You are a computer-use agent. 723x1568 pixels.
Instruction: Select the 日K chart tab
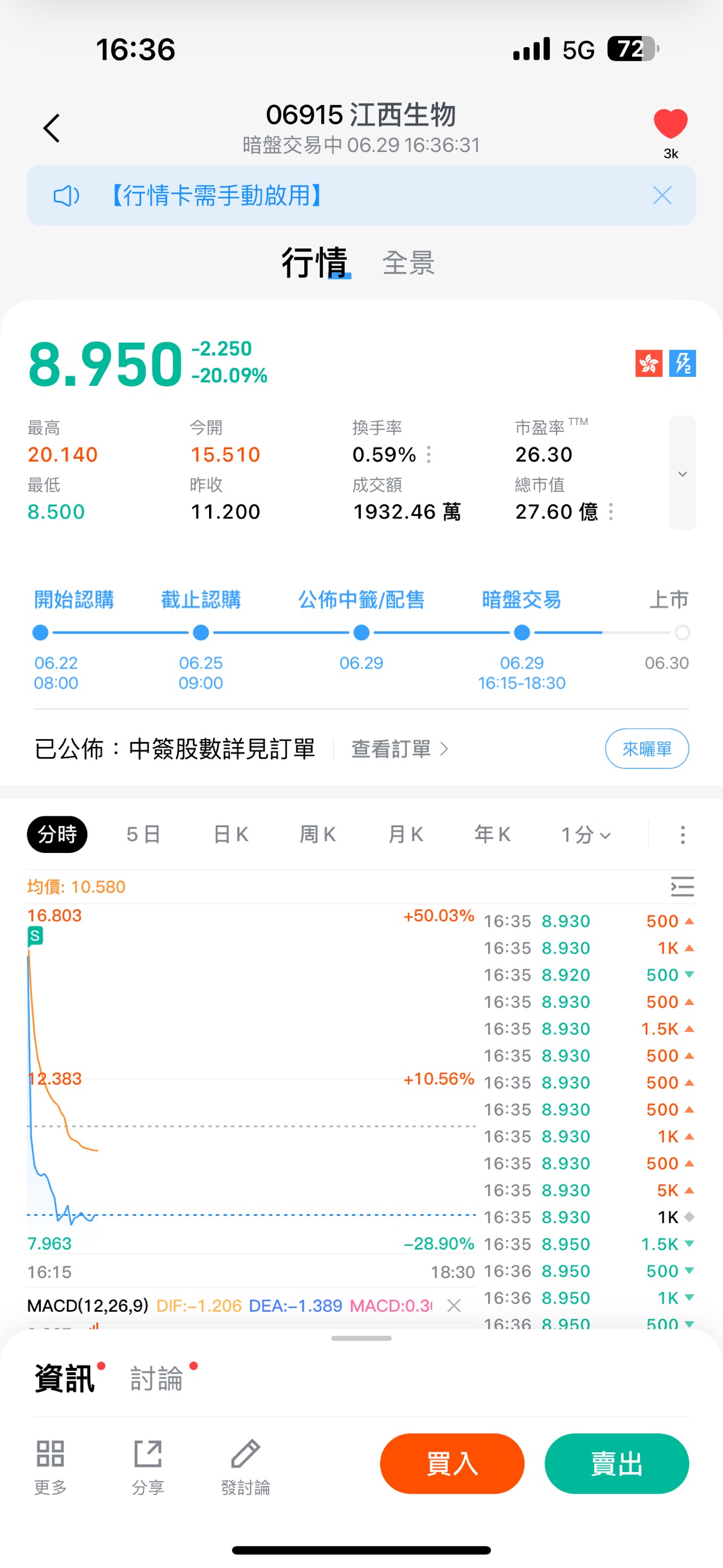click(231, 834)
